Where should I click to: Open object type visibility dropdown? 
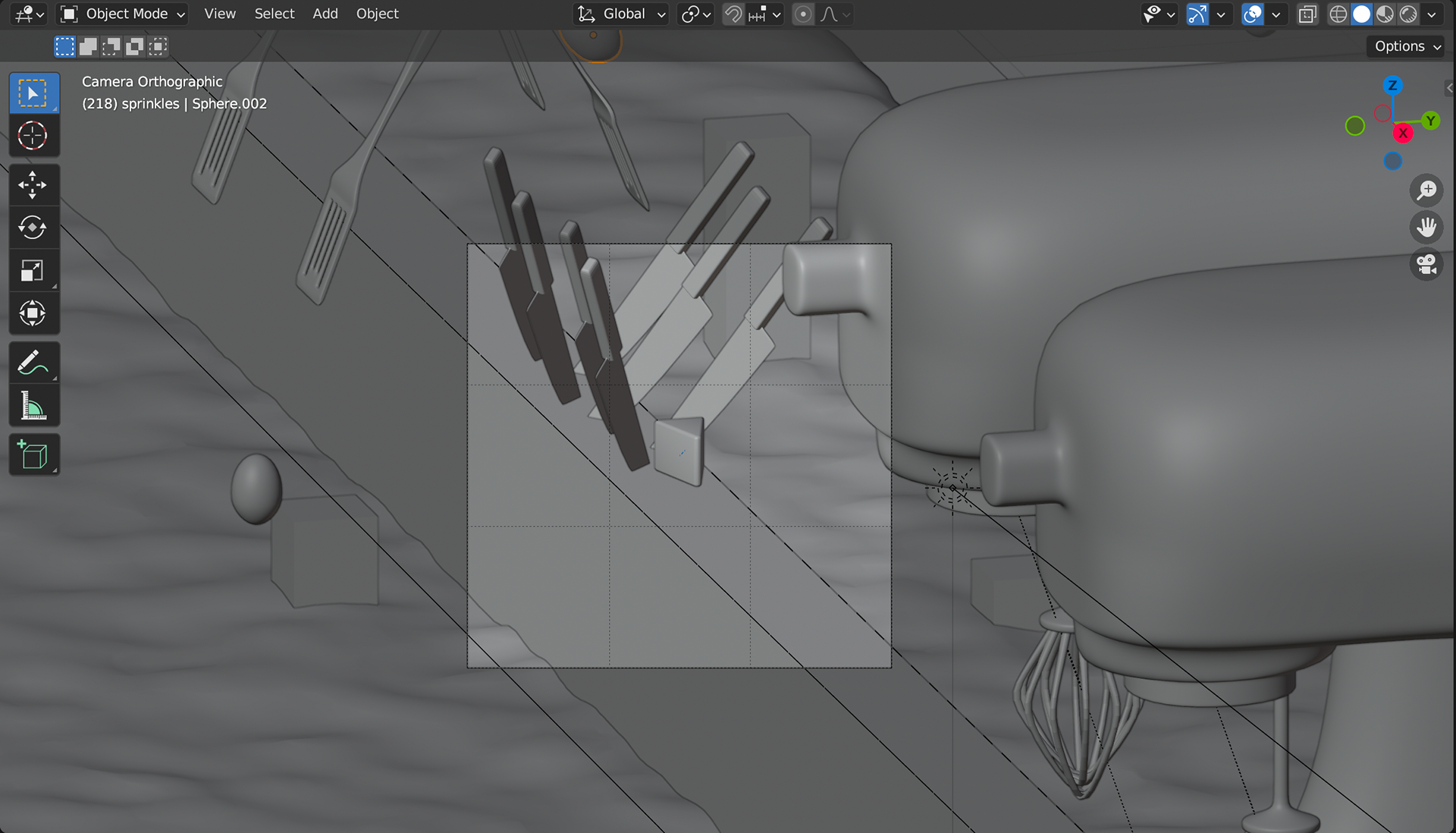click(x=1159, y=14)
